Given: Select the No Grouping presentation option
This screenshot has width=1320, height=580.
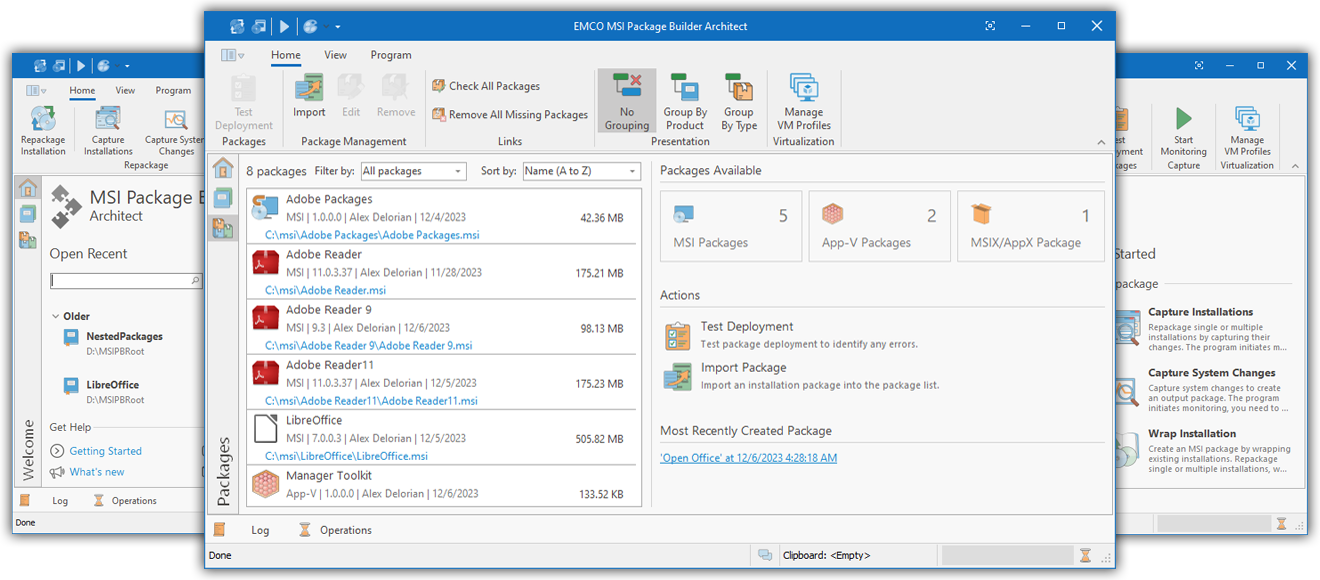Looking at the screenshot, I should tap(627, 101).
